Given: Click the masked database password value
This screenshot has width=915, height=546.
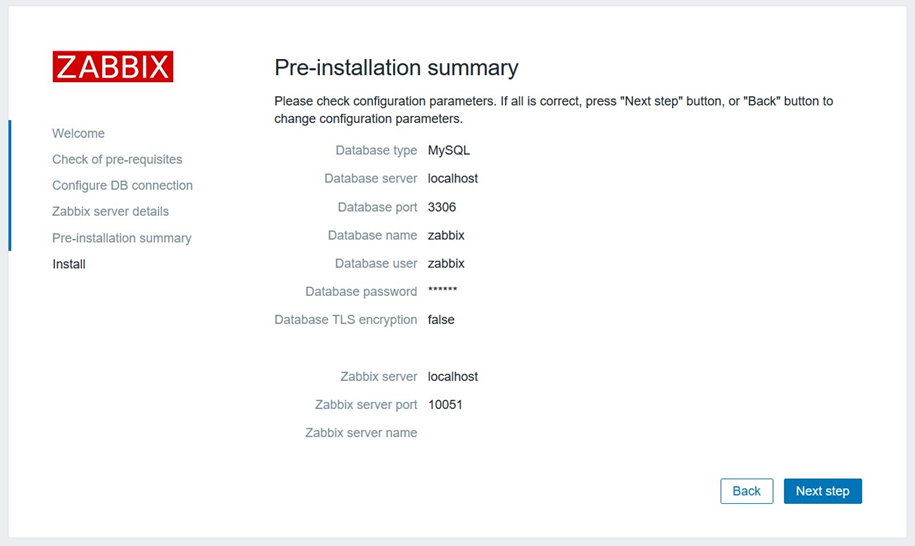Looking at the screenshot, I should pyautogui.click(x=442, y=290).
